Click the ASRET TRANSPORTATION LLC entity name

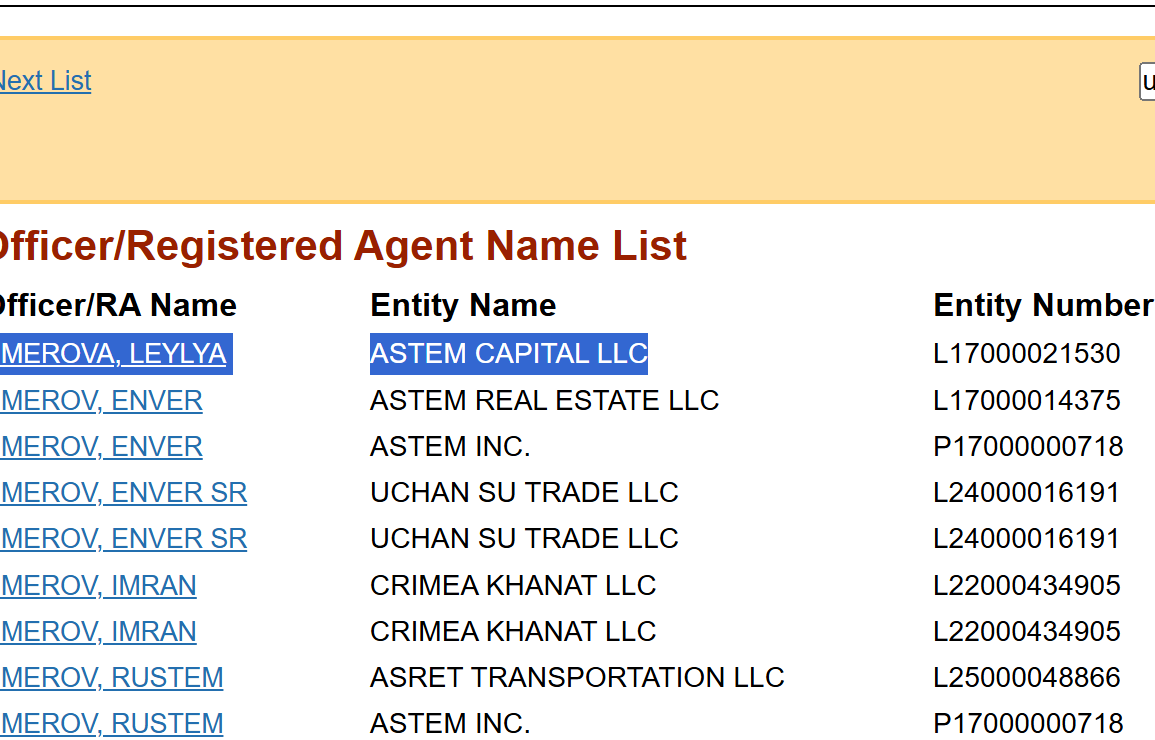(577, 678)
